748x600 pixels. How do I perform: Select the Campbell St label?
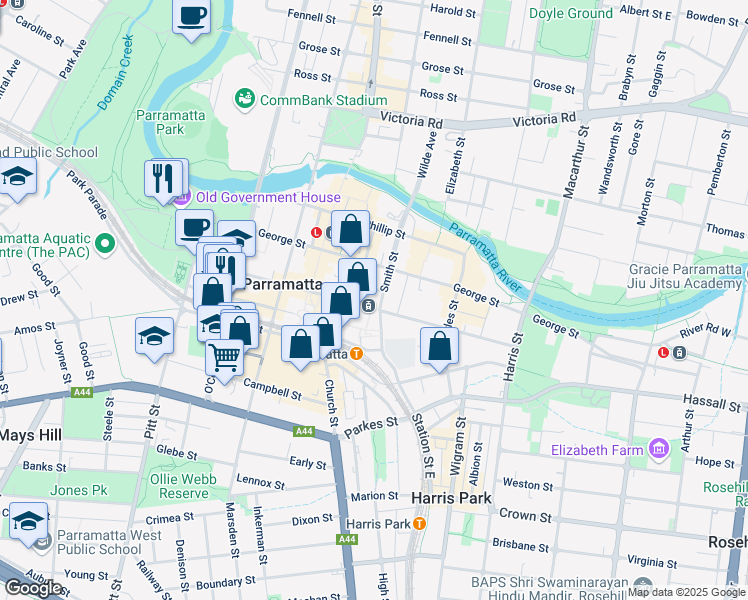click(x=272, y=389)
